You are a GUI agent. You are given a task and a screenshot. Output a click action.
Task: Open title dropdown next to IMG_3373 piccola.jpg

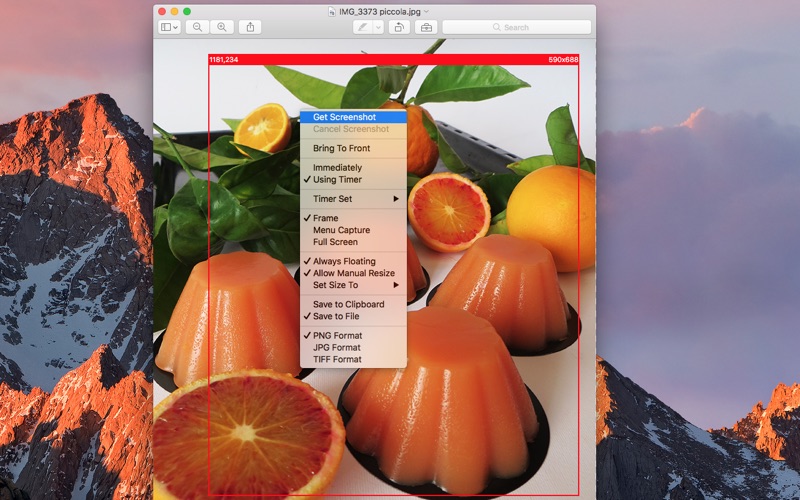(x=427, y=11)
